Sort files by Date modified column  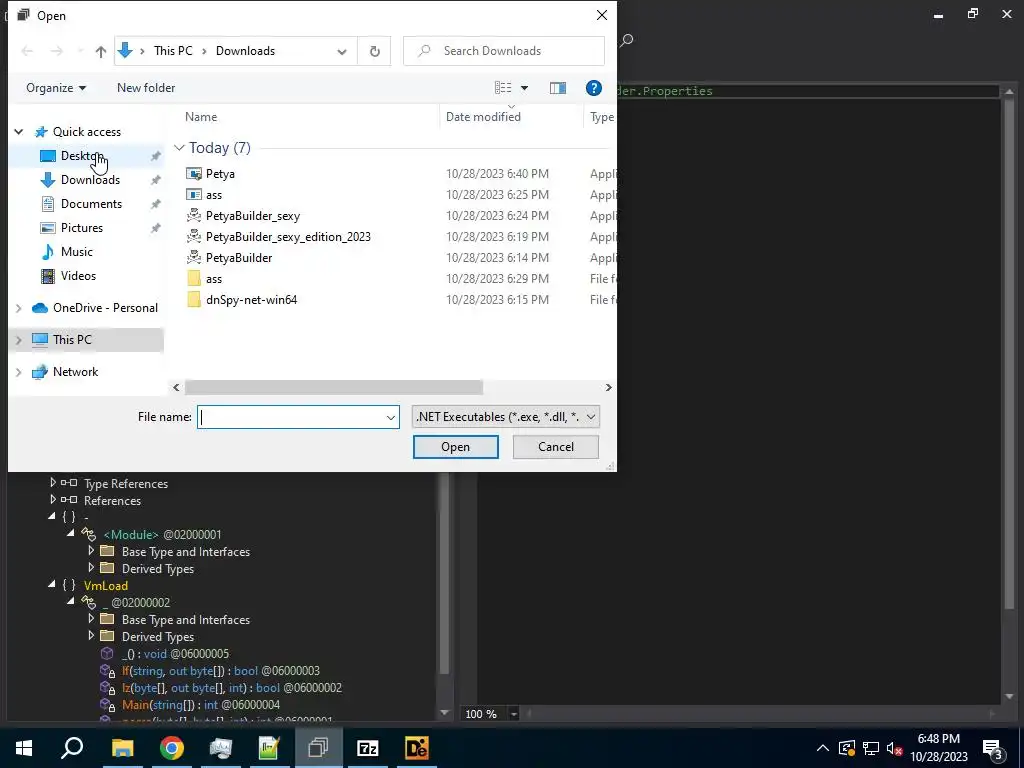coord(483,117)
